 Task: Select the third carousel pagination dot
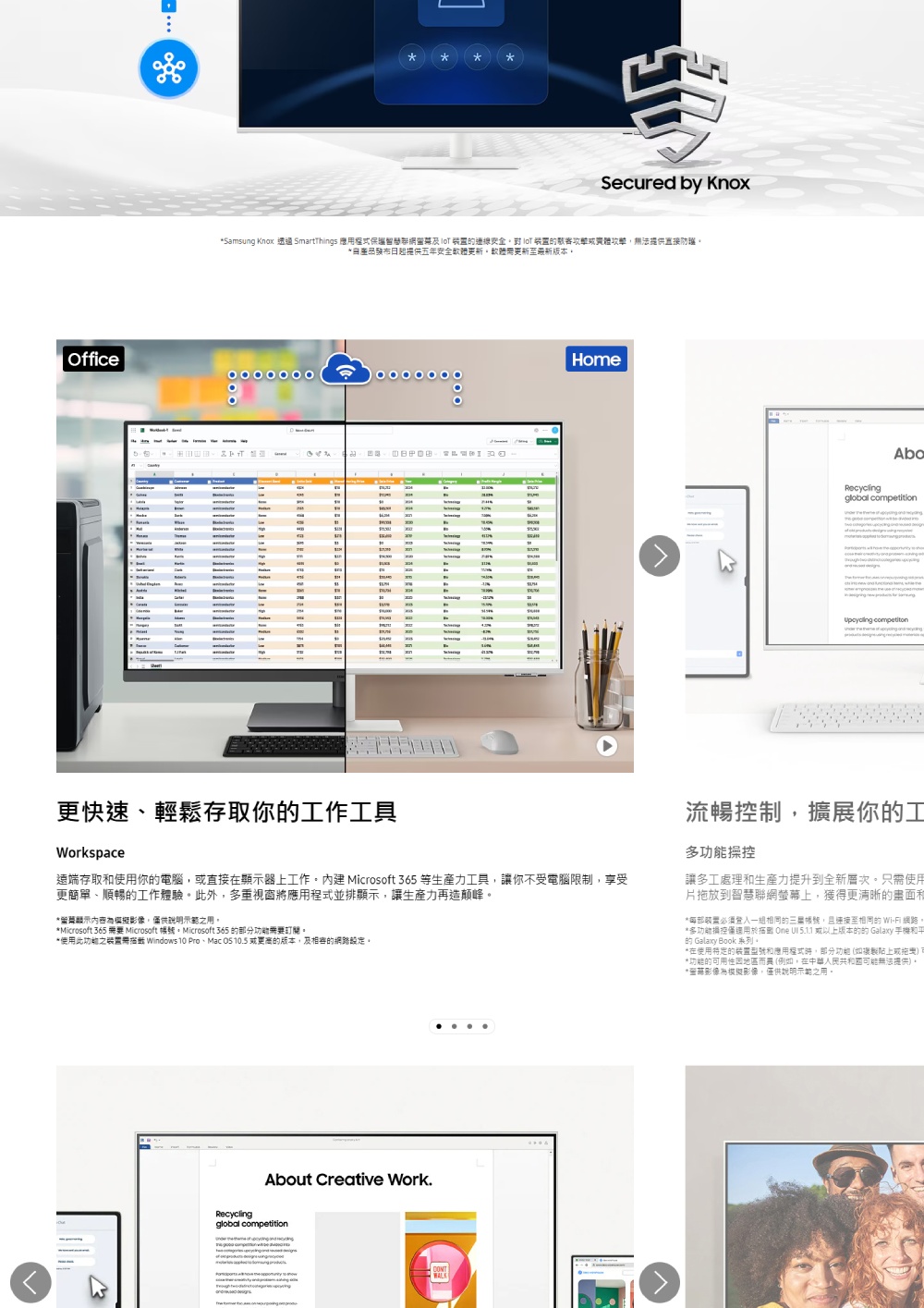click(469, 1026)
